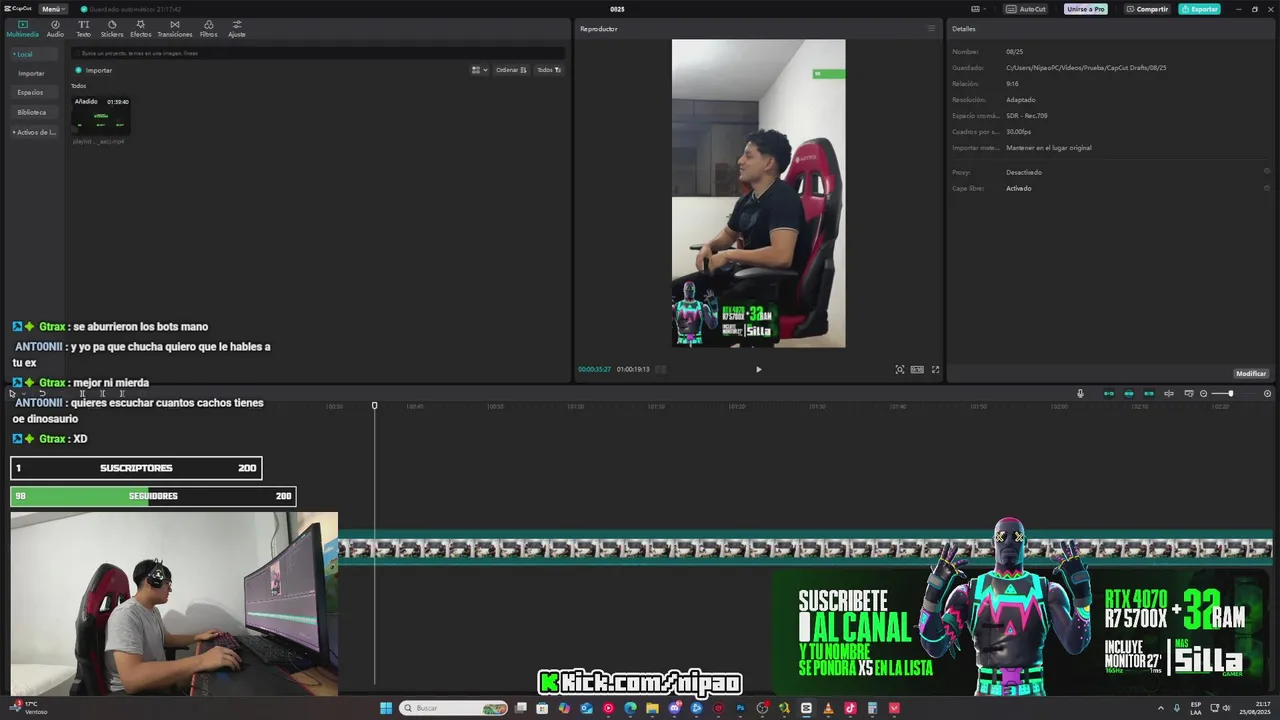Click the timeline playhead marker
Screen dimensions: 1280x720
click(x=375, y=405)
